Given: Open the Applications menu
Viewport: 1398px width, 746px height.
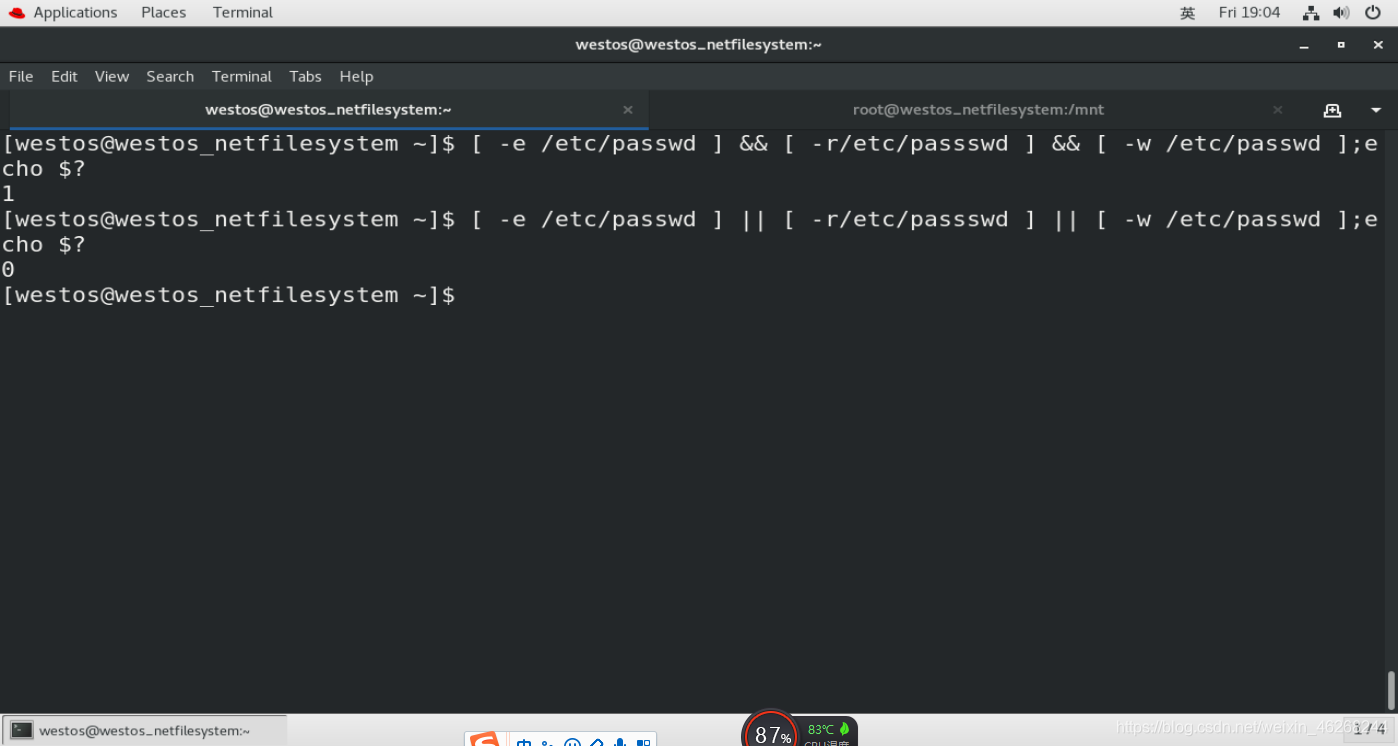Looking at the screenshot, I should tap(75, 12).
